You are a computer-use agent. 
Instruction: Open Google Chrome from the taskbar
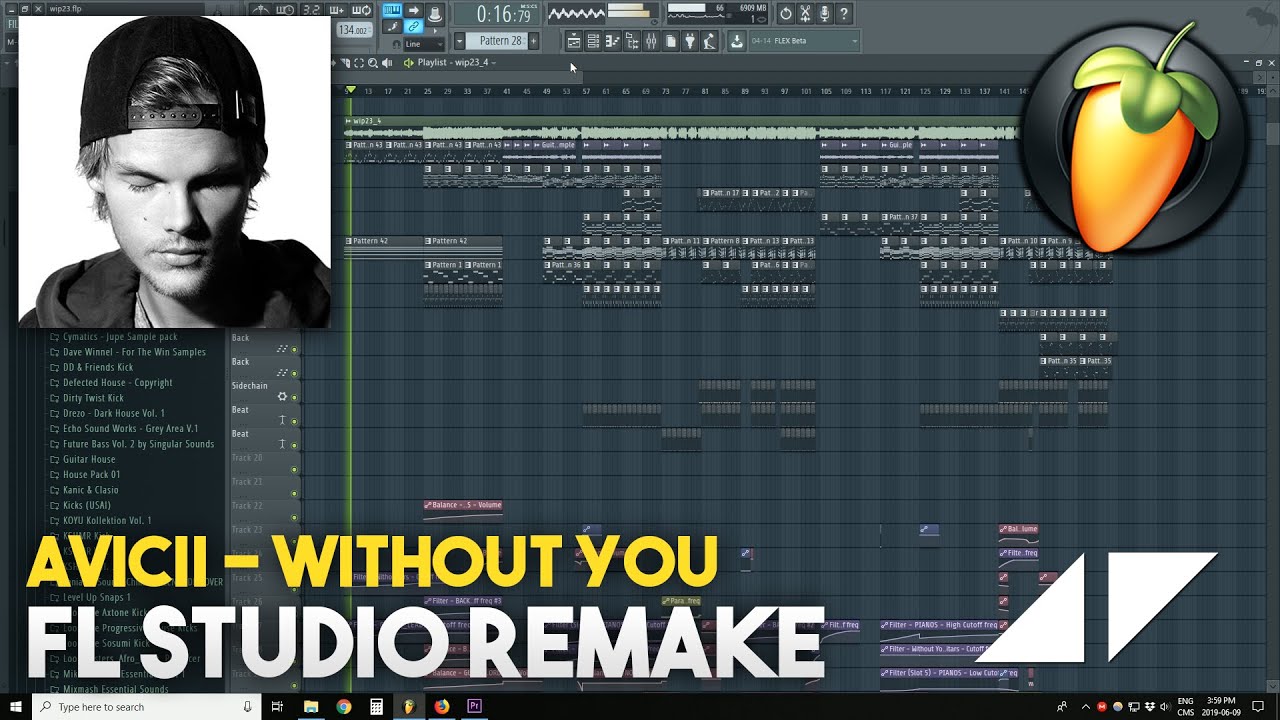click(x=344, y=707)
